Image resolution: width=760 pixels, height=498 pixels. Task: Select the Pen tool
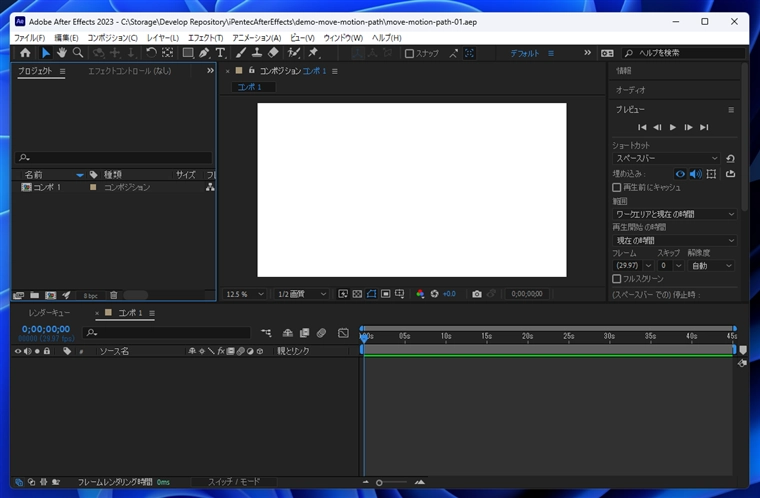tap(204, 53)
